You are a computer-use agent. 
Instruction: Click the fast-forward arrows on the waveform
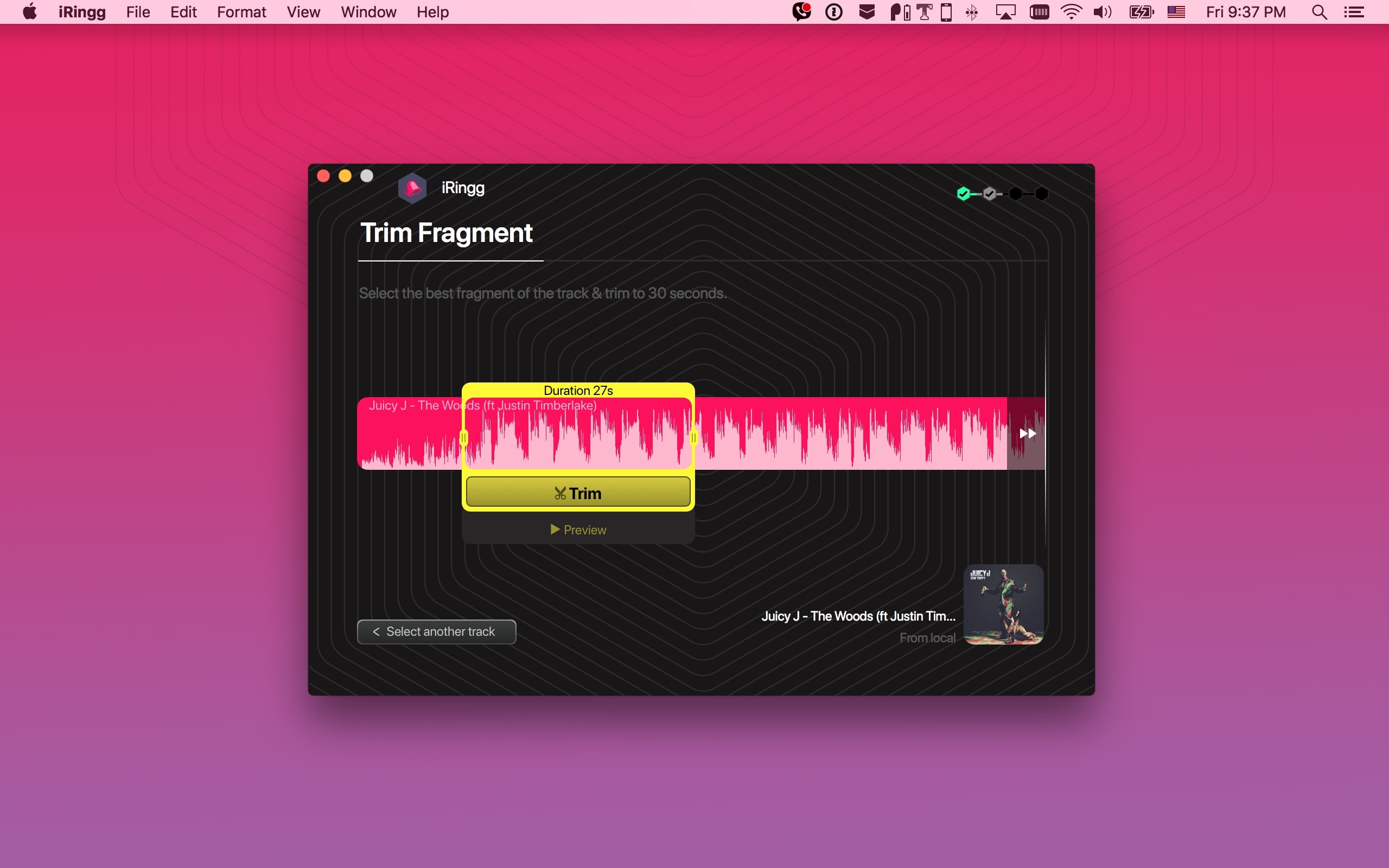click(1028, 433)
